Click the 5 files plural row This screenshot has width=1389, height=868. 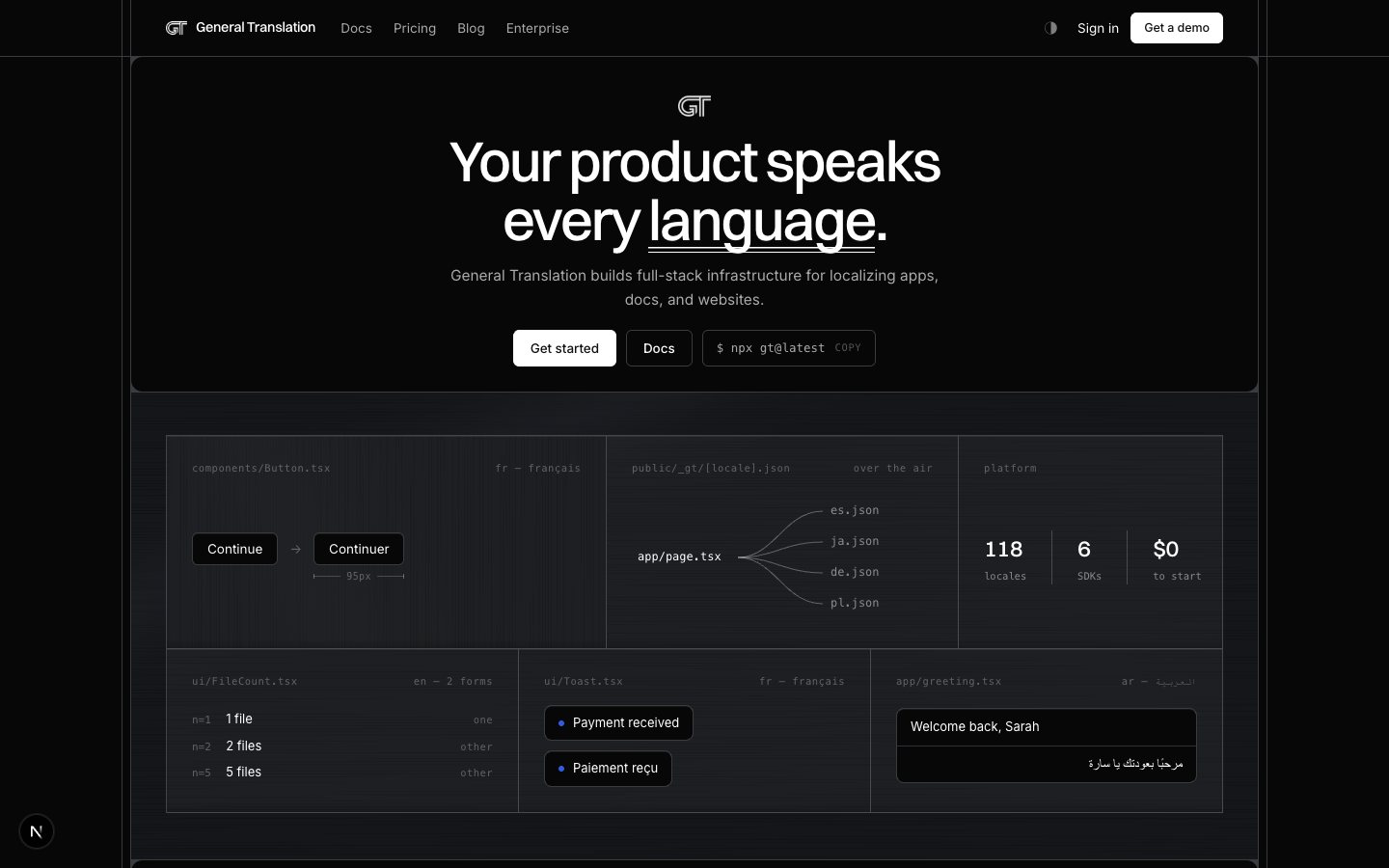[342, 773]
